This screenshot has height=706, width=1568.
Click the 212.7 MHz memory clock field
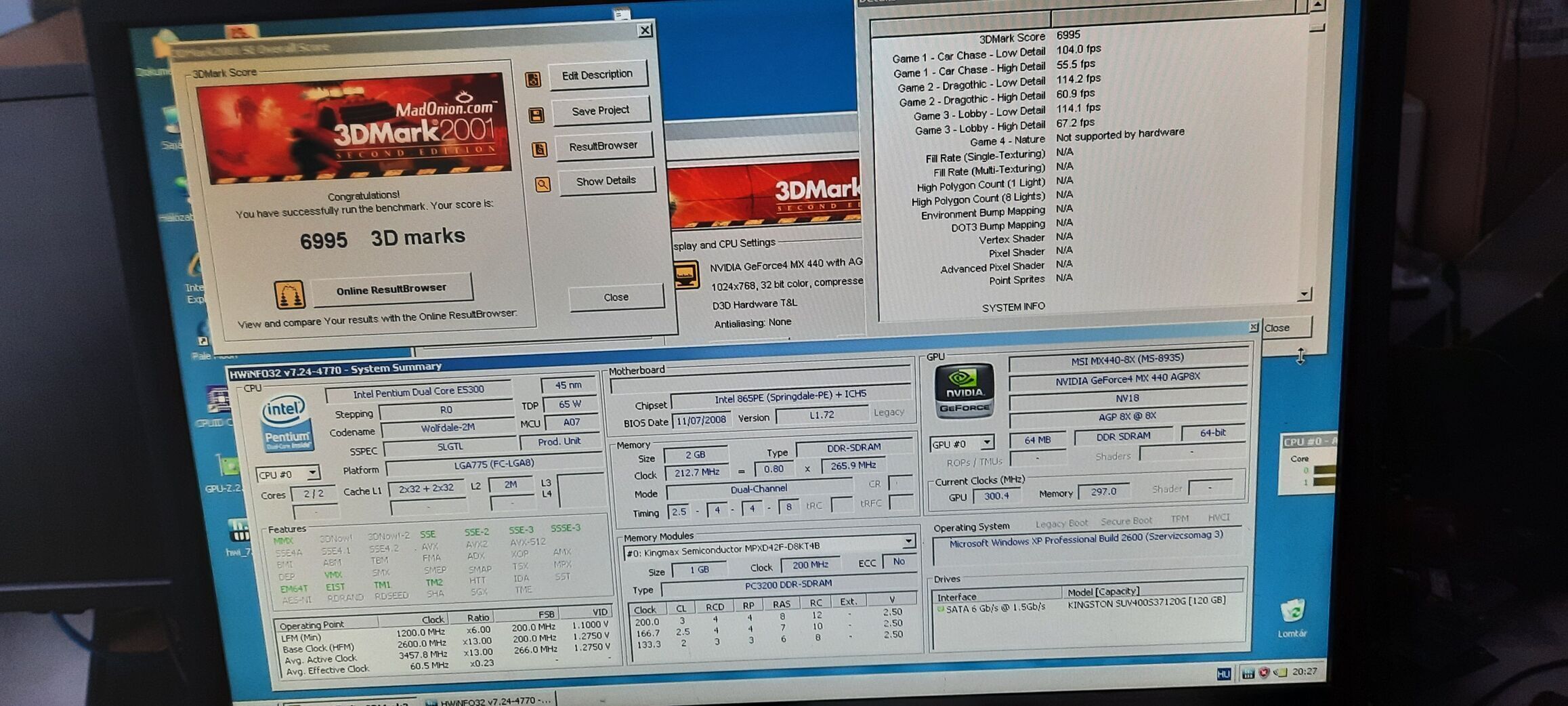[x=696, y=472]
